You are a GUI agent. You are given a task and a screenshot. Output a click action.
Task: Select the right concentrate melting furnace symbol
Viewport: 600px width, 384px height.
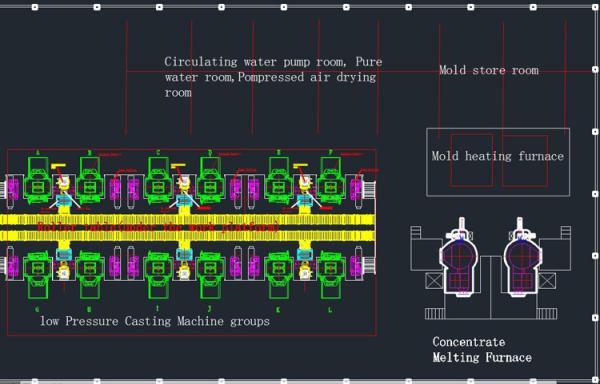tap(521, 258)
